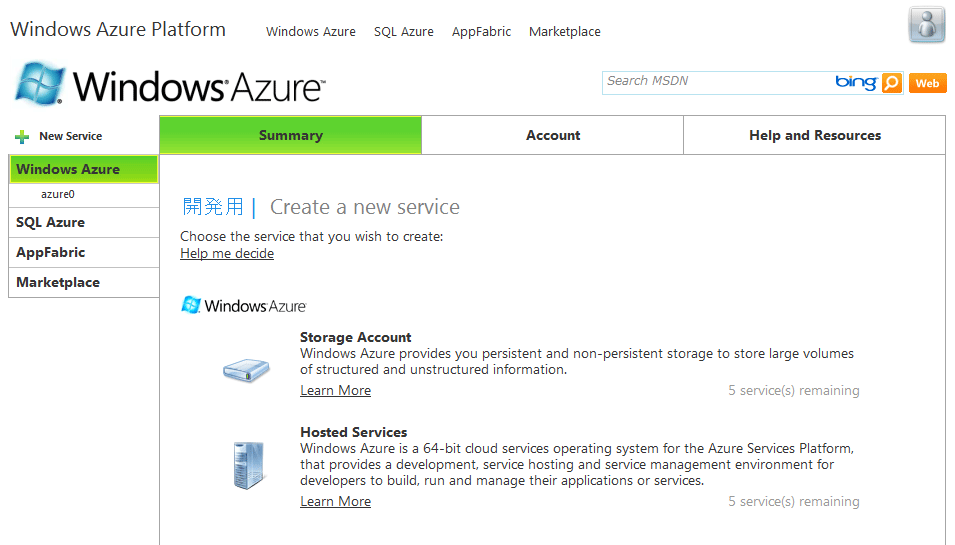Select SQL Azure in the sidebar
Screen dimensions: 955x545
tap(83, 222)
